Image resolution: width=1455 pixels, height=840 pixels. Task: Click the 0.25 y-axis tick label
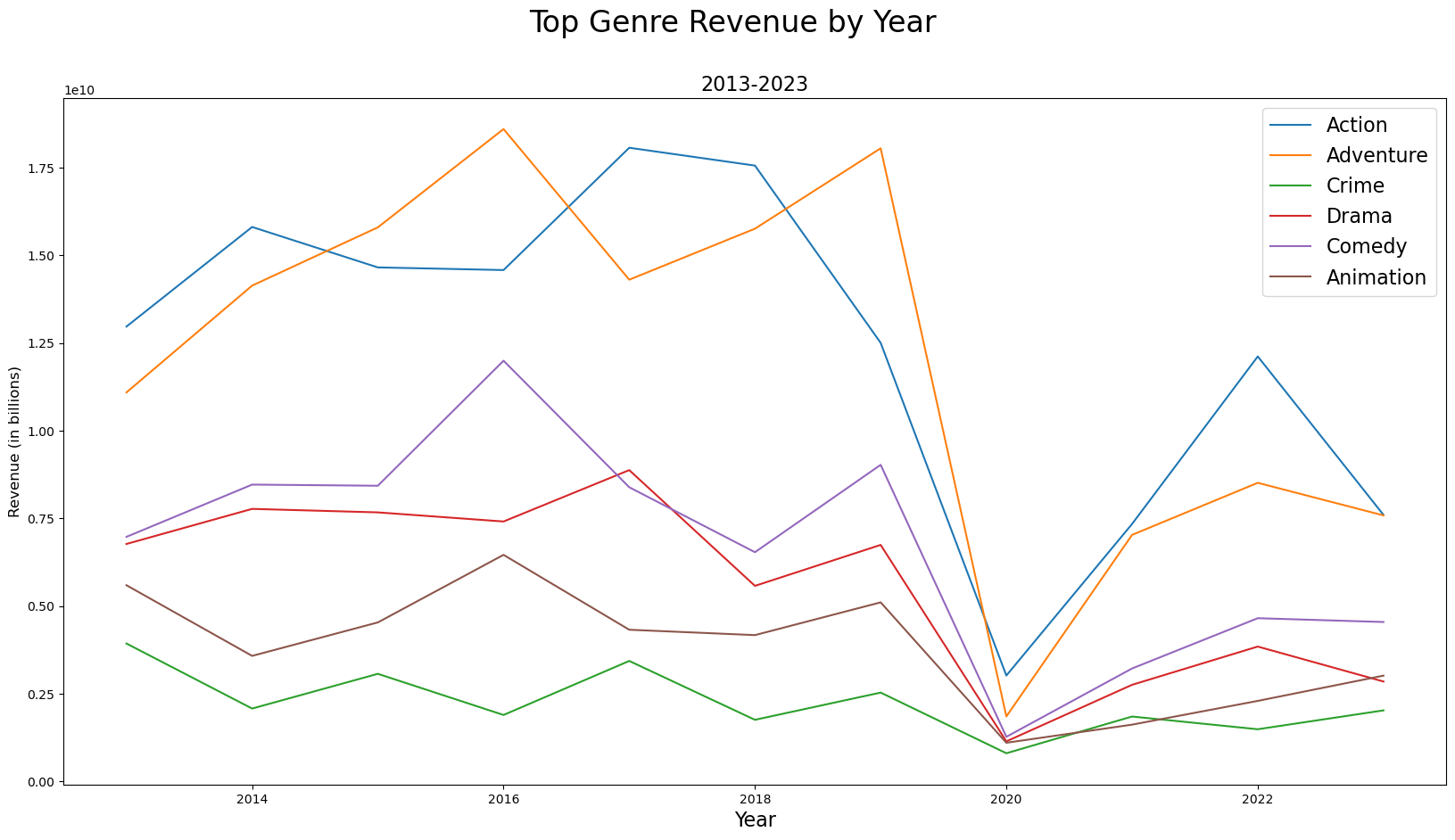tap(43, 695)
